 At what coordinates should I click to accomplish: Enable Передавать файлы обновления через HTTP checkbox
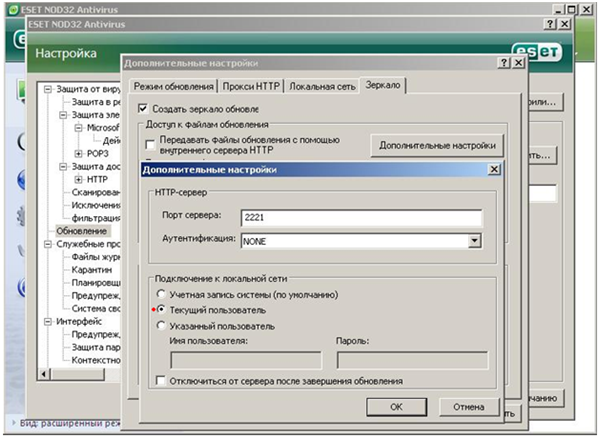tap(150, 145)
